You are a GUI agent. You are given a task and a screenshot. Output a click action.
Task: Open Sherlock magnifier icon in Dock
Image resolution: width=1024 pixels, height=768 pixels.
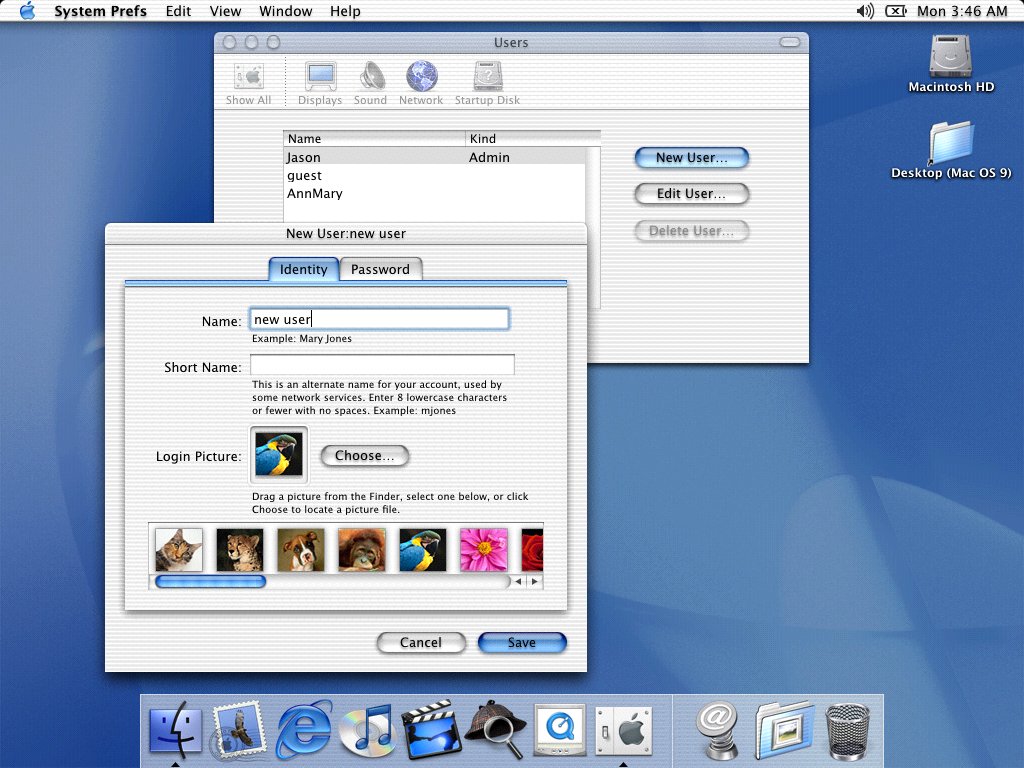(x=496, y=729)
